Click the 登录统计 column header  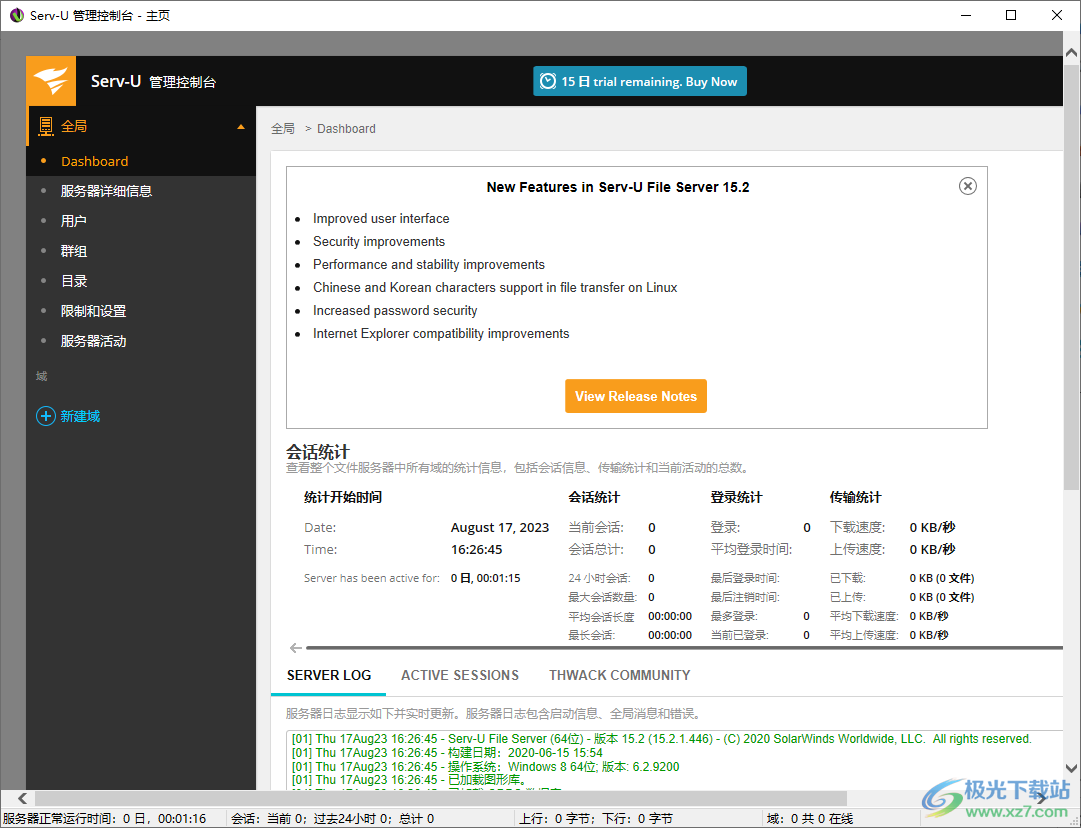[x=736, y=498]
